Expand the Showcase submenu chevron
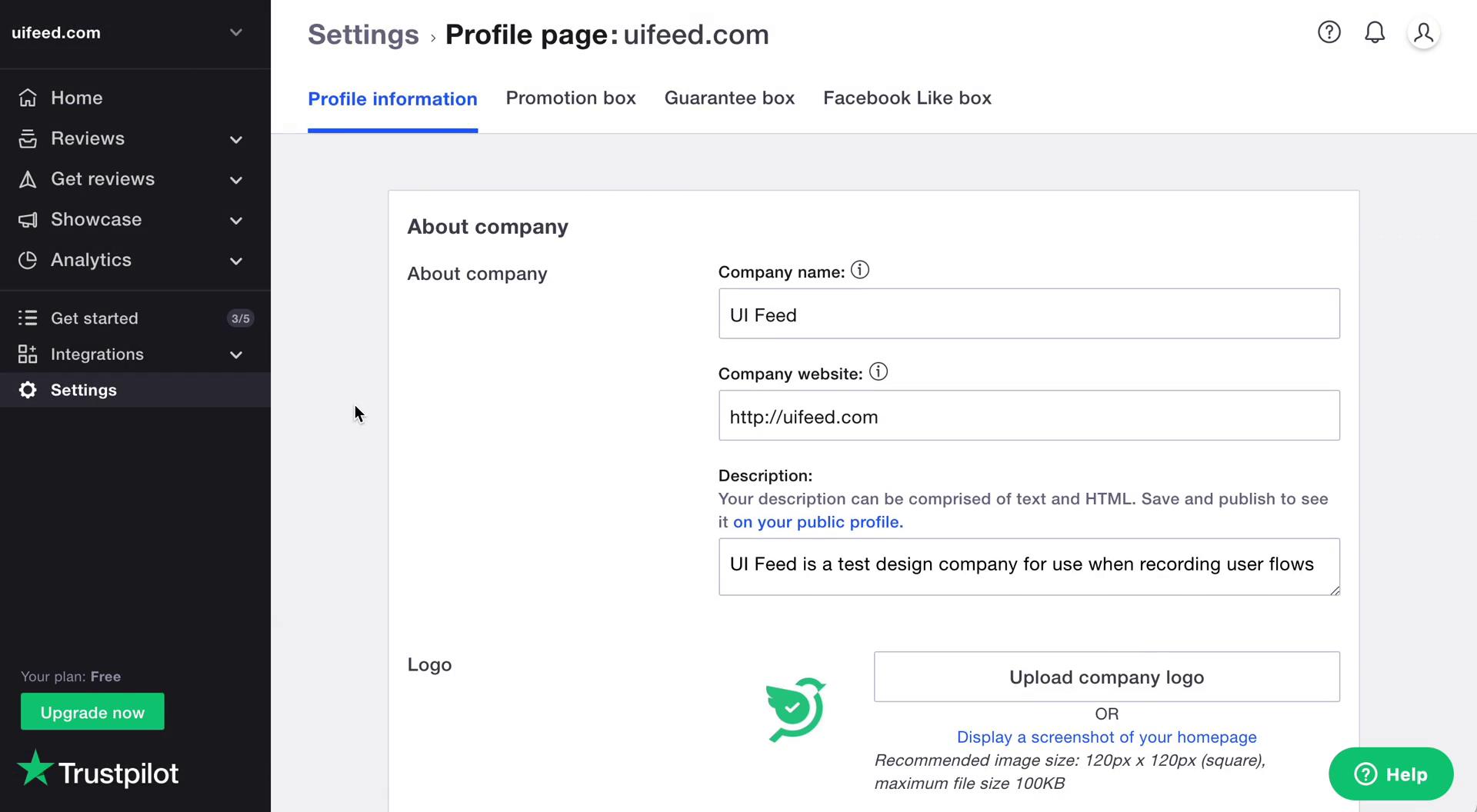The height and width of the screenshot is (812, 1477). point(236,221)
